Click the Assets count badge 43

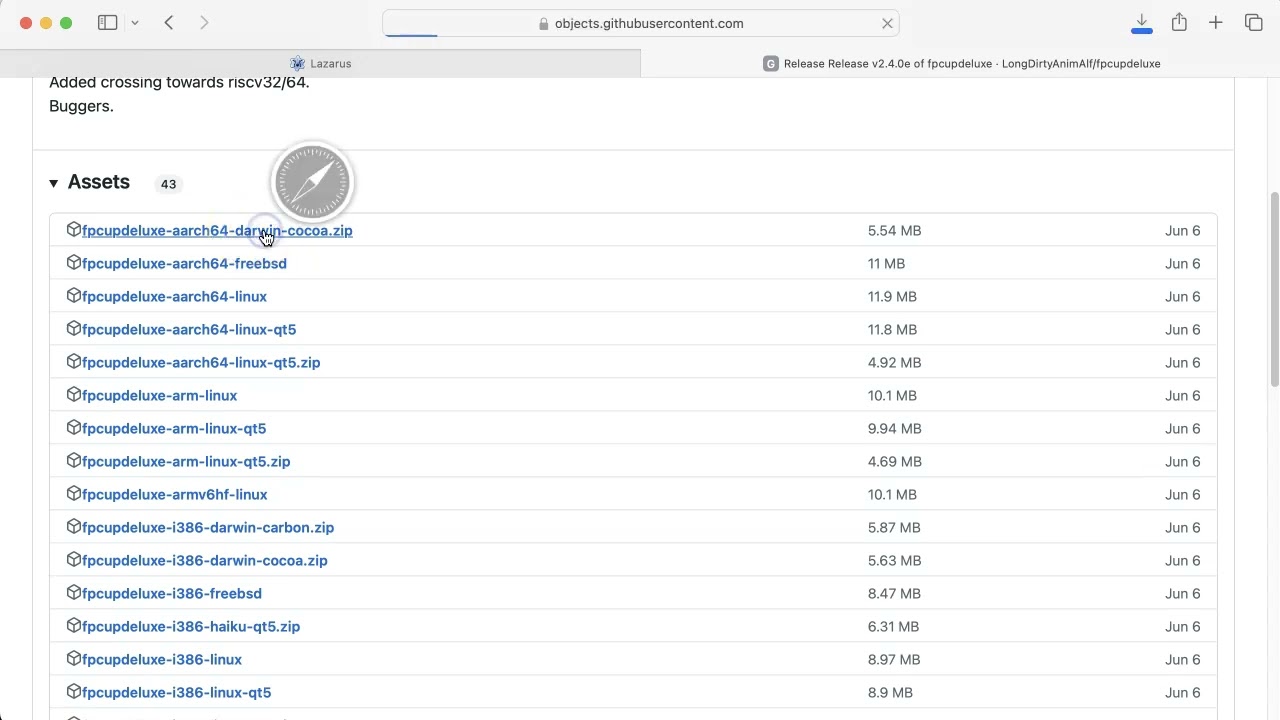[x=168, y=184]
